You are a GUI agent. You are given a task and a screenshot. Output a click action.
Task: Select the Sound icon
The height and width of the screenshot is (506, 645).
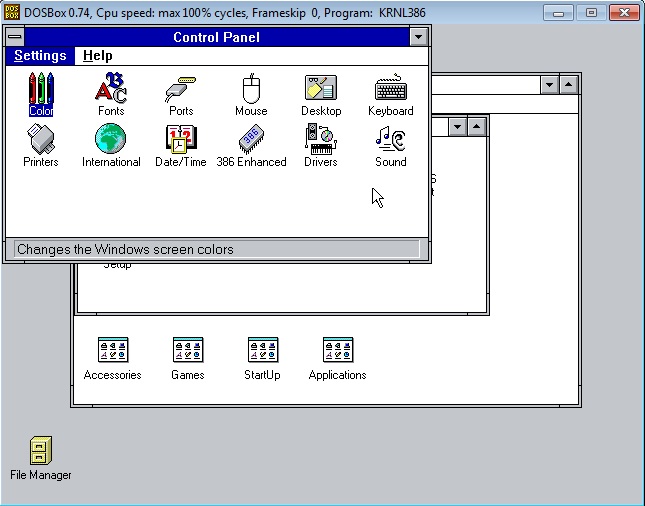pos(391,145)
